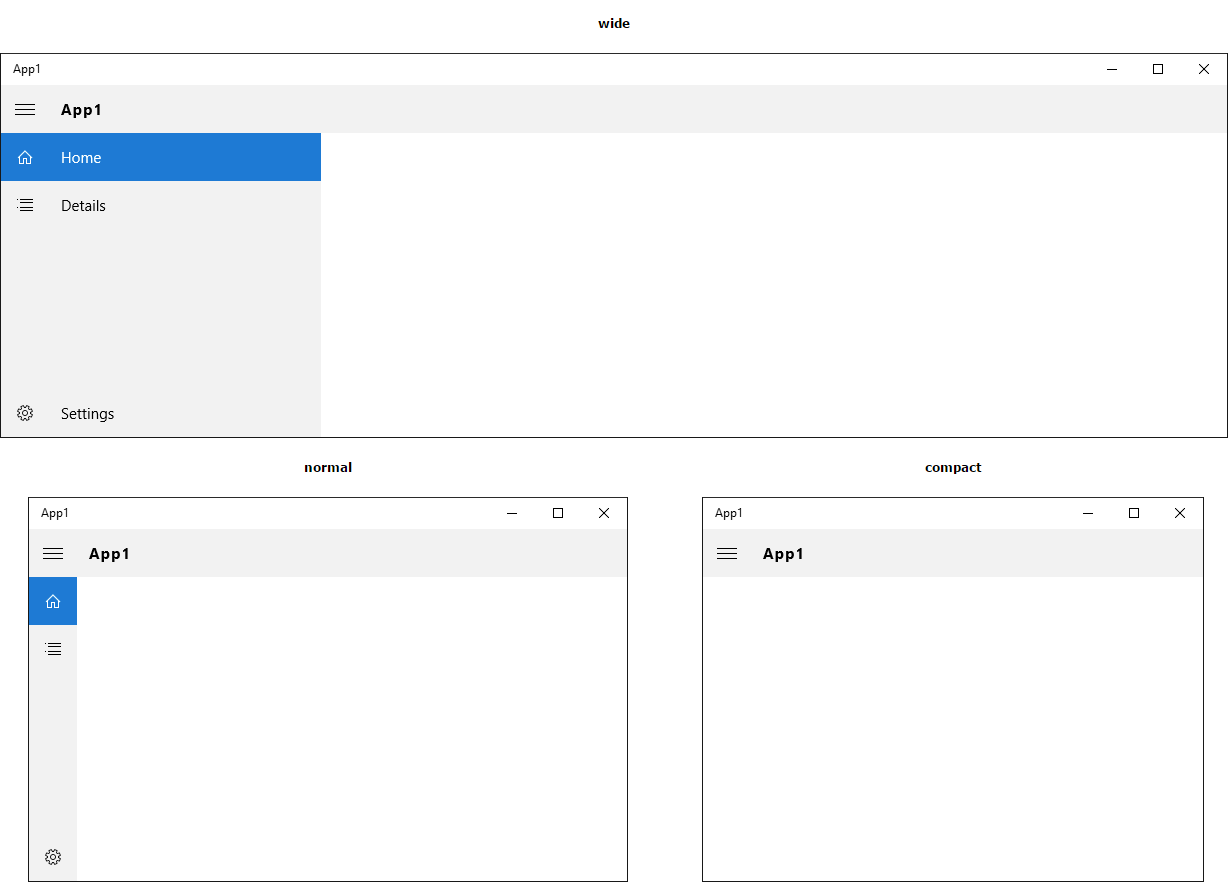The height and width of the screenshot is (882, 1228).
Task: Select the Details list icon in the normal window
Action: tap(53, 649)
